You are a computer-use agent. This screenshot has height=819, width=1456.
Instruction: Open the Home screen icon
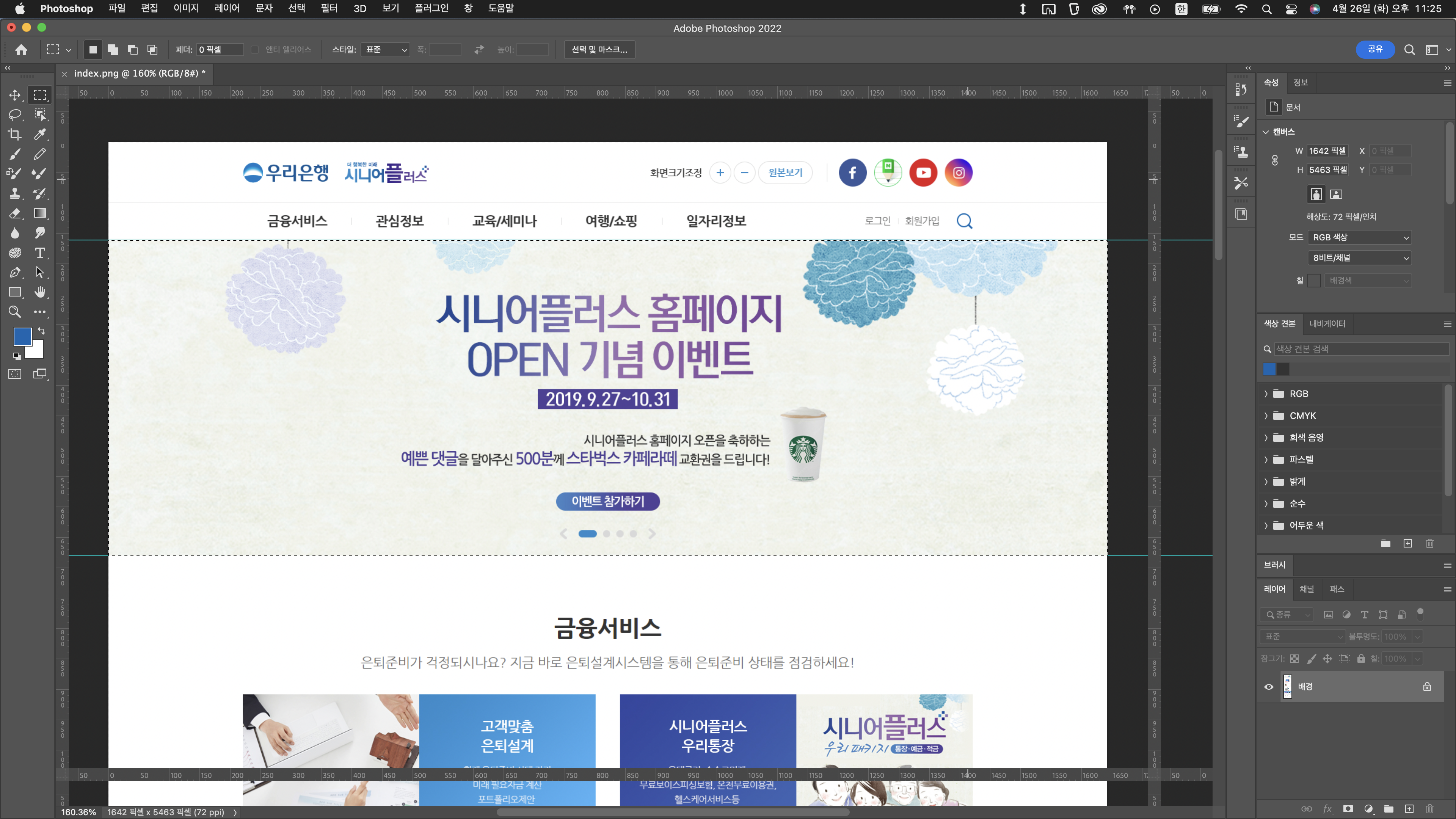pyautogui.click(x=22, y=50)
